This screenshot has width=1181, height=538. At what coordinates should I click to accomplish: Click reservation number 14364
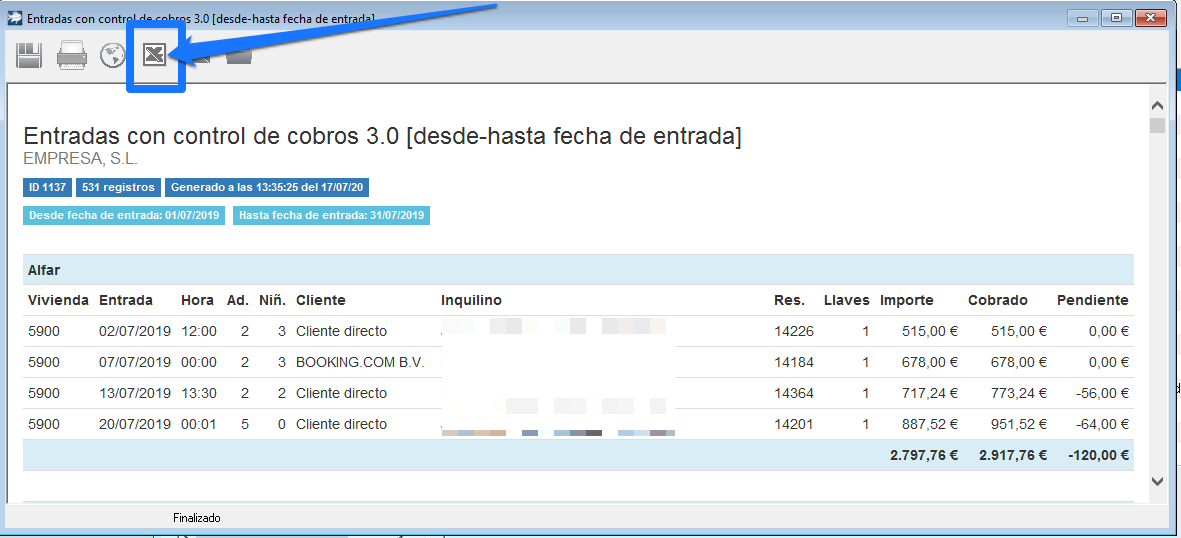tap(794, 393)
